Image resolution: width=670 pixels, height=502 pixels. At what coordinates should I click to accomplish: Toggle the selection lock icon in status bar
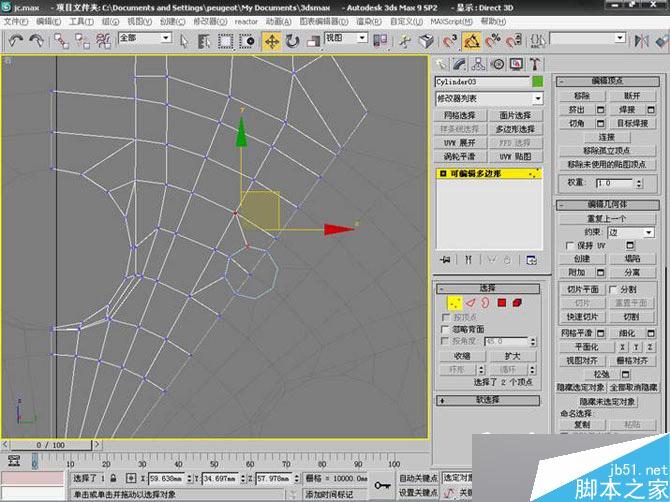tap(113, 478)
